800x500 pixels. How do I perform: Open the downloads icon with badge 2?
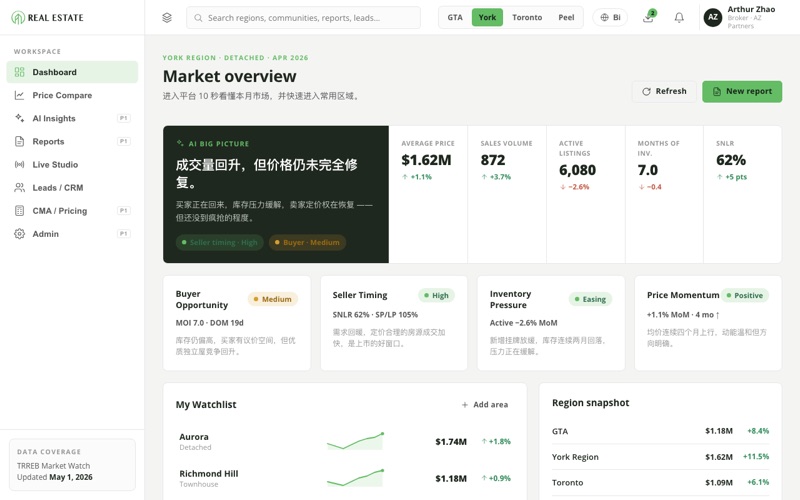tap(648, 17)
